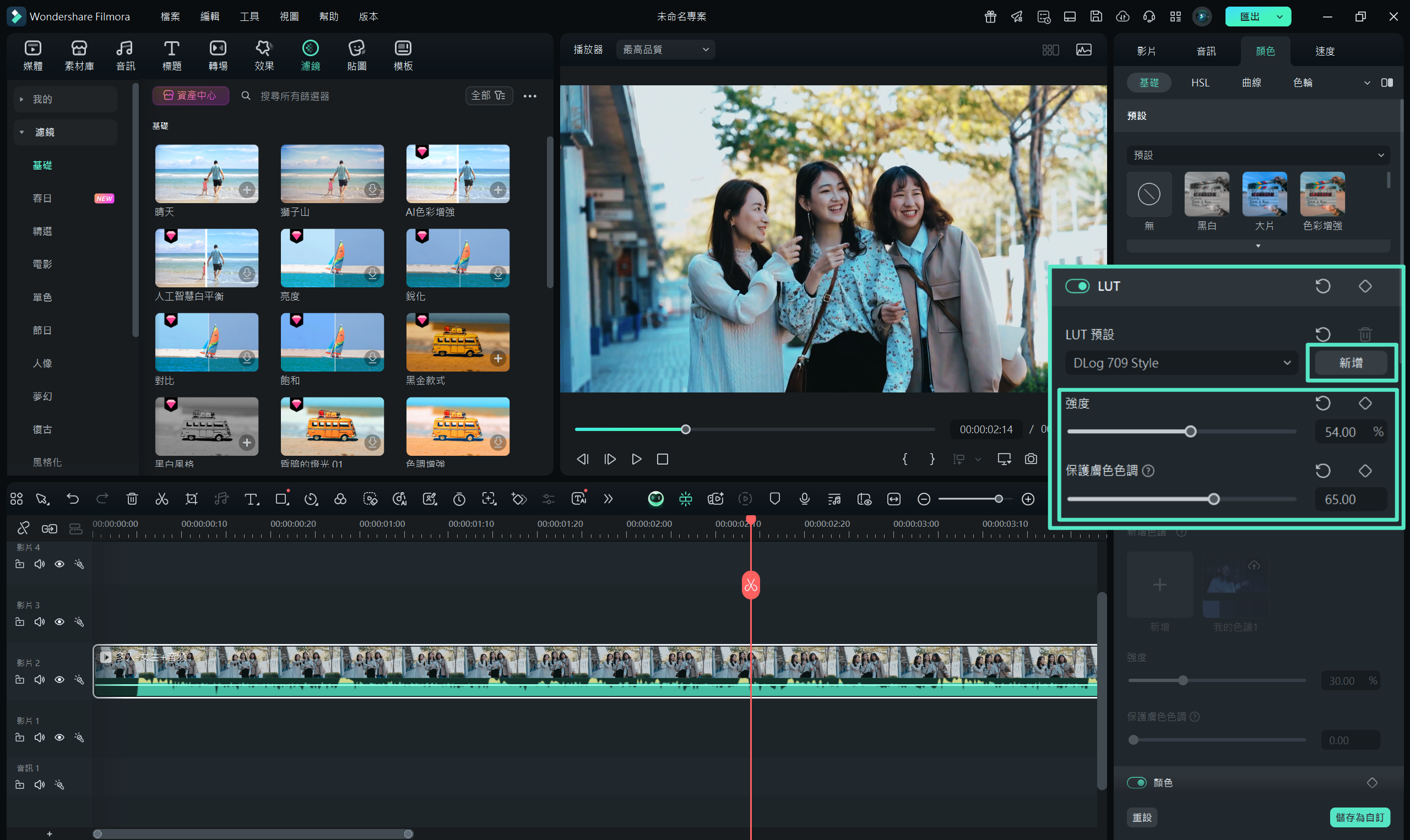The image size is (1410, 840).
Task: Open the Effects (效果) panel
Action: [264, 56]
